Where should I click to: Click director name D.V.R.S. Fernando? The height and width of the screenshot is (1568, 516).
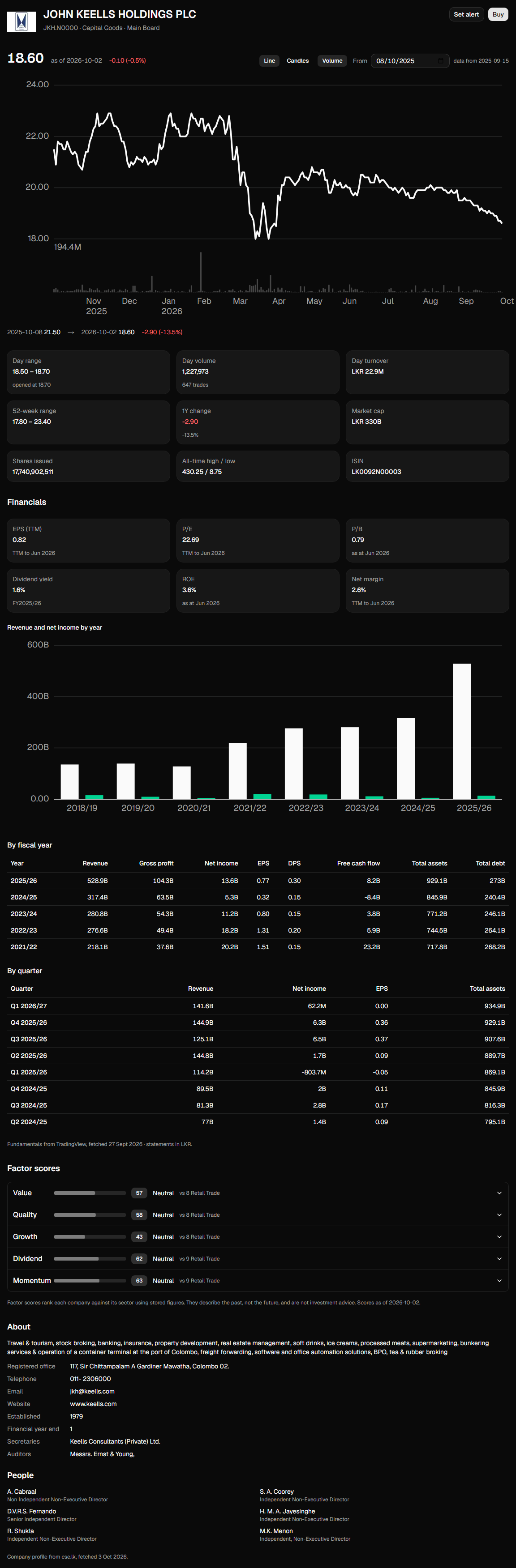[32, 1511]
